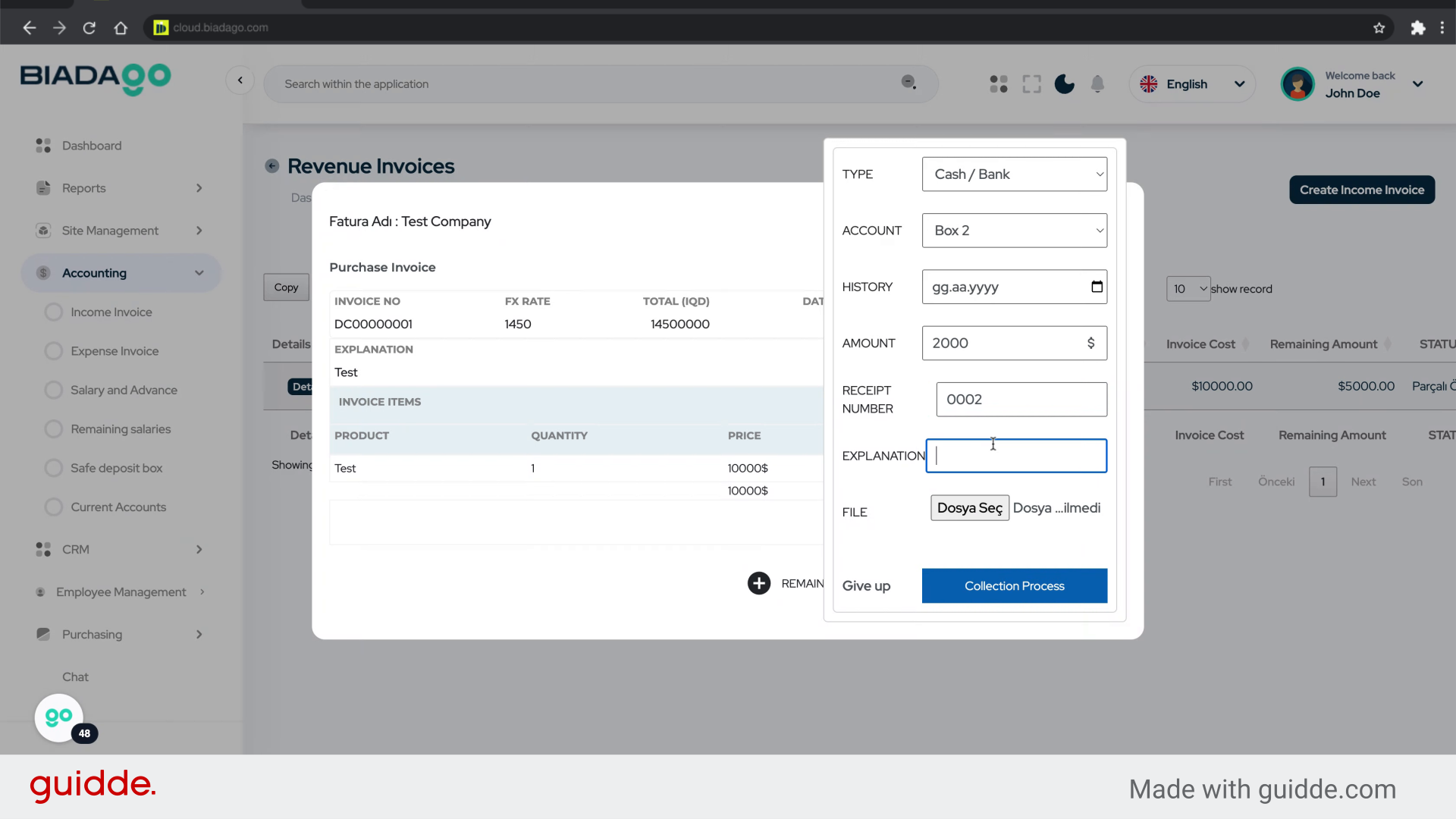
Task: Click the Dosya Seç file chooser button
Action: (x=969, y=508)
